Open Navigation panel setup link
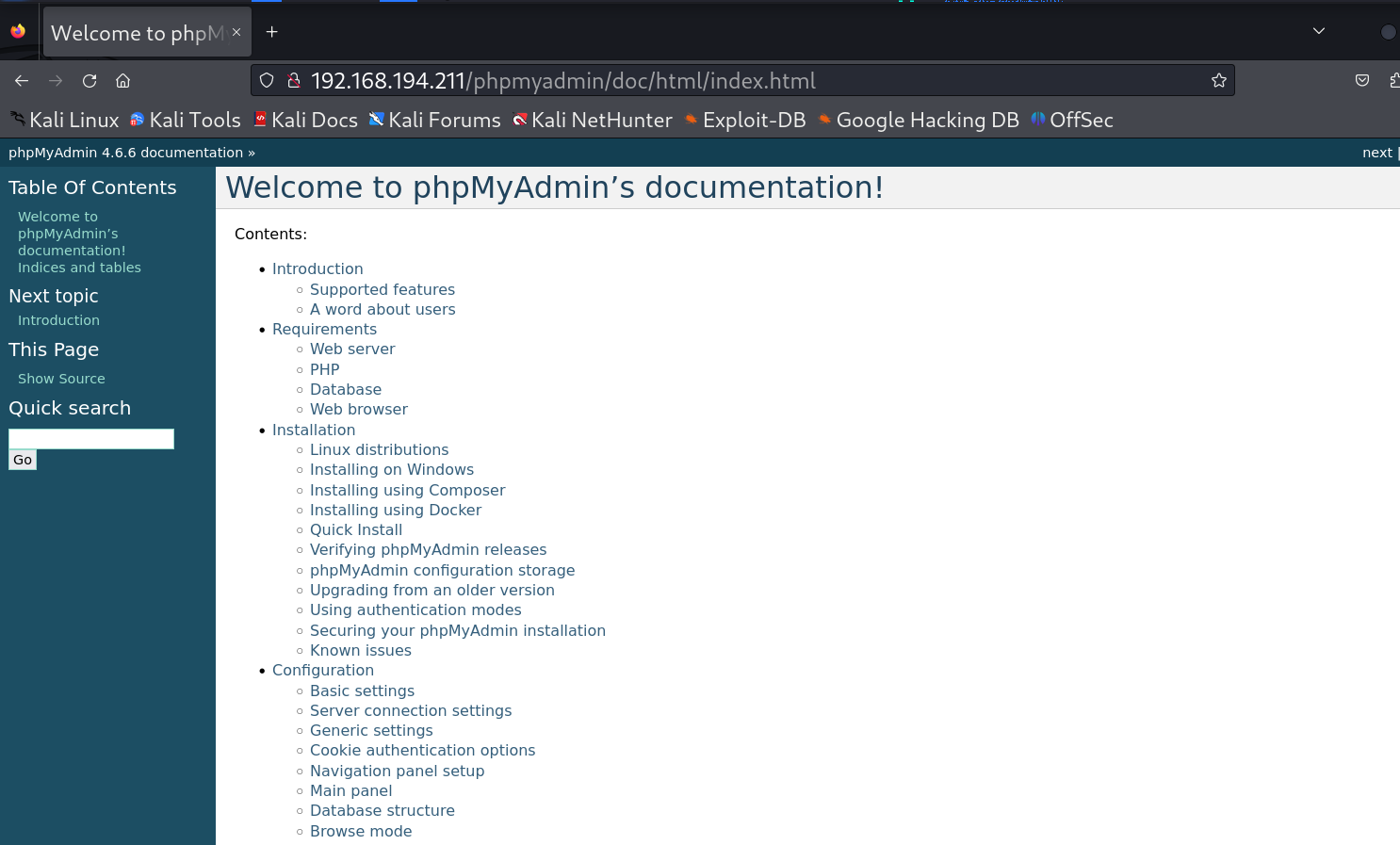 [398, 772]
